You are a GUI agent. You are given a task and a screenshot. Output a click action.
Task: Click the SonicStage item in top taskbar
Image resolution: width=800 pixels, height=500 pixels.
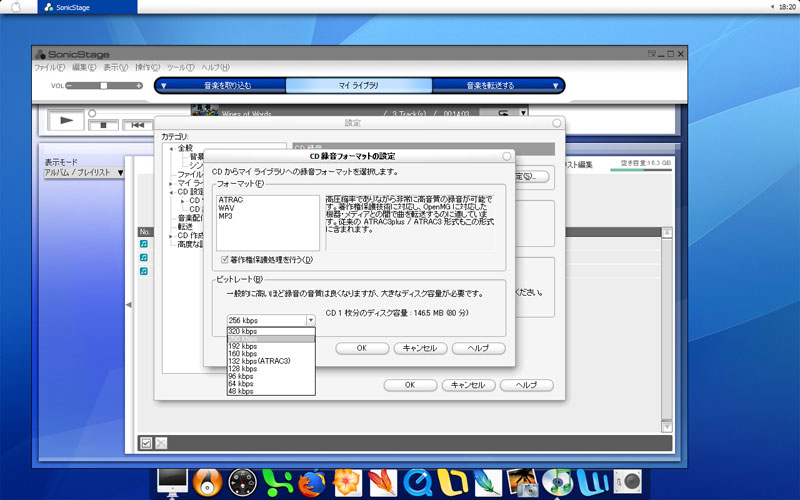pos(87,7)
